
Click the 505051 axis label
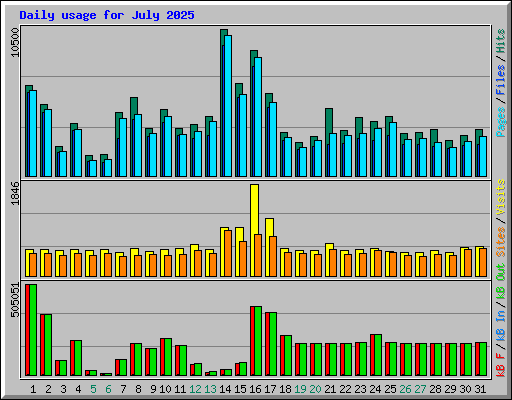coord(15,300)
